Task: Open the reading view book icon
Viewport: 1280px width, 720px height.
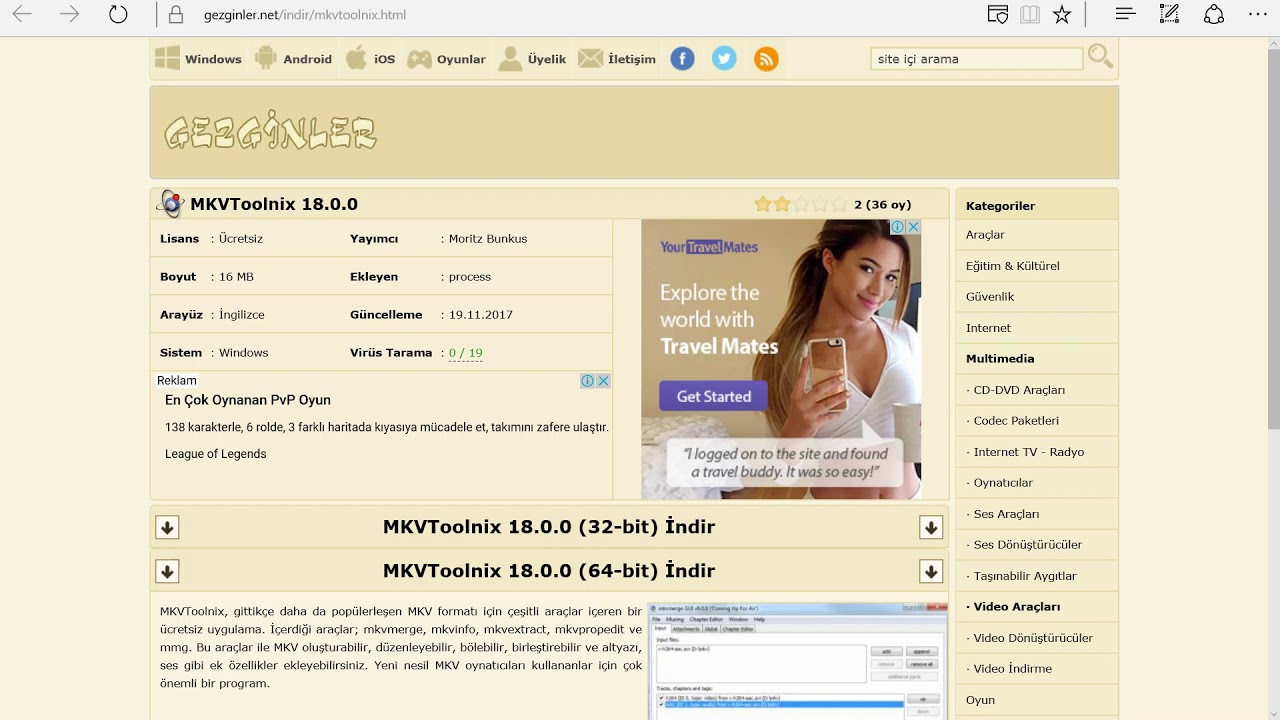Action: (1030, 15)
